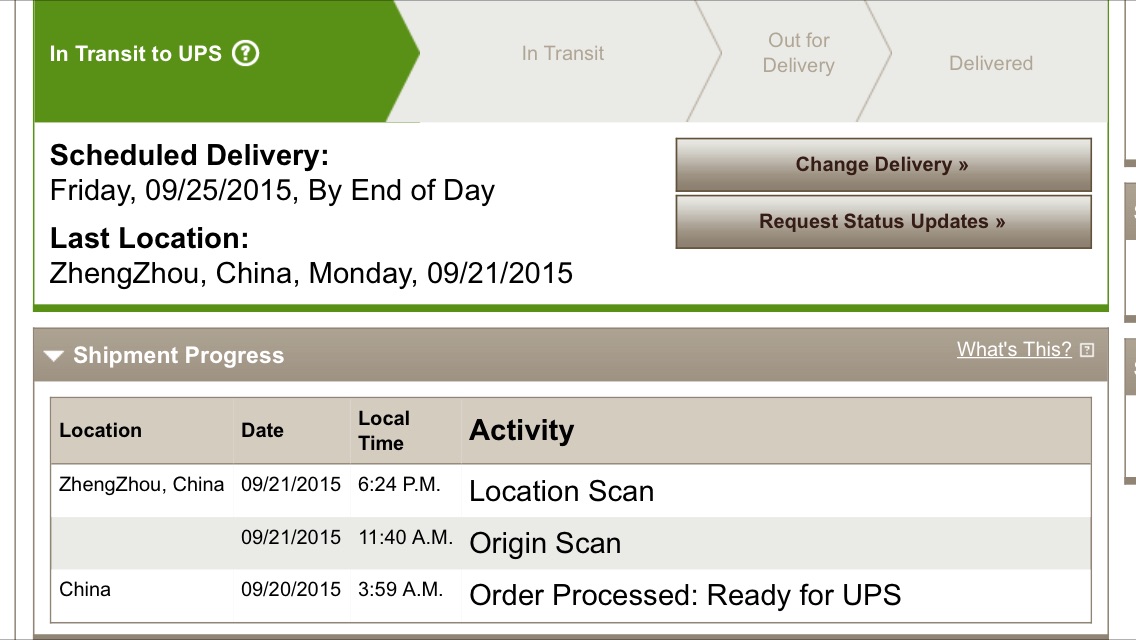Click the Location column header
The height and width of the screenshot is (640, 1136).
pos(100,431)
